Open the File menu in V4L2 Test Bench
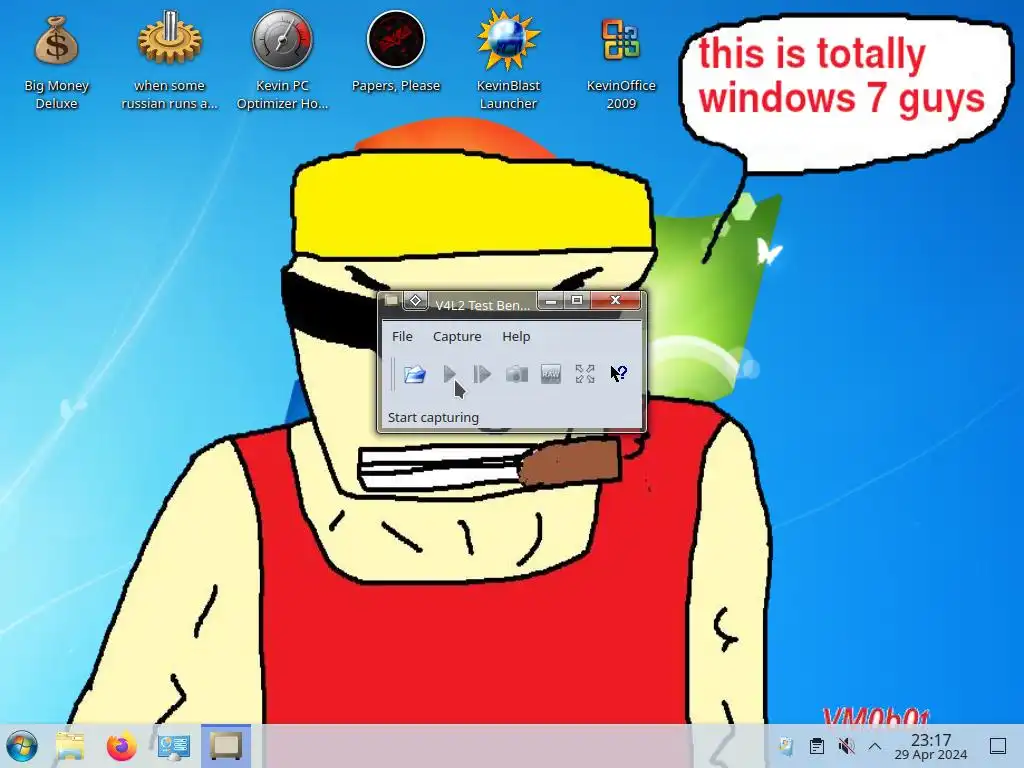Screen dimensions: 1024x768 402,336
